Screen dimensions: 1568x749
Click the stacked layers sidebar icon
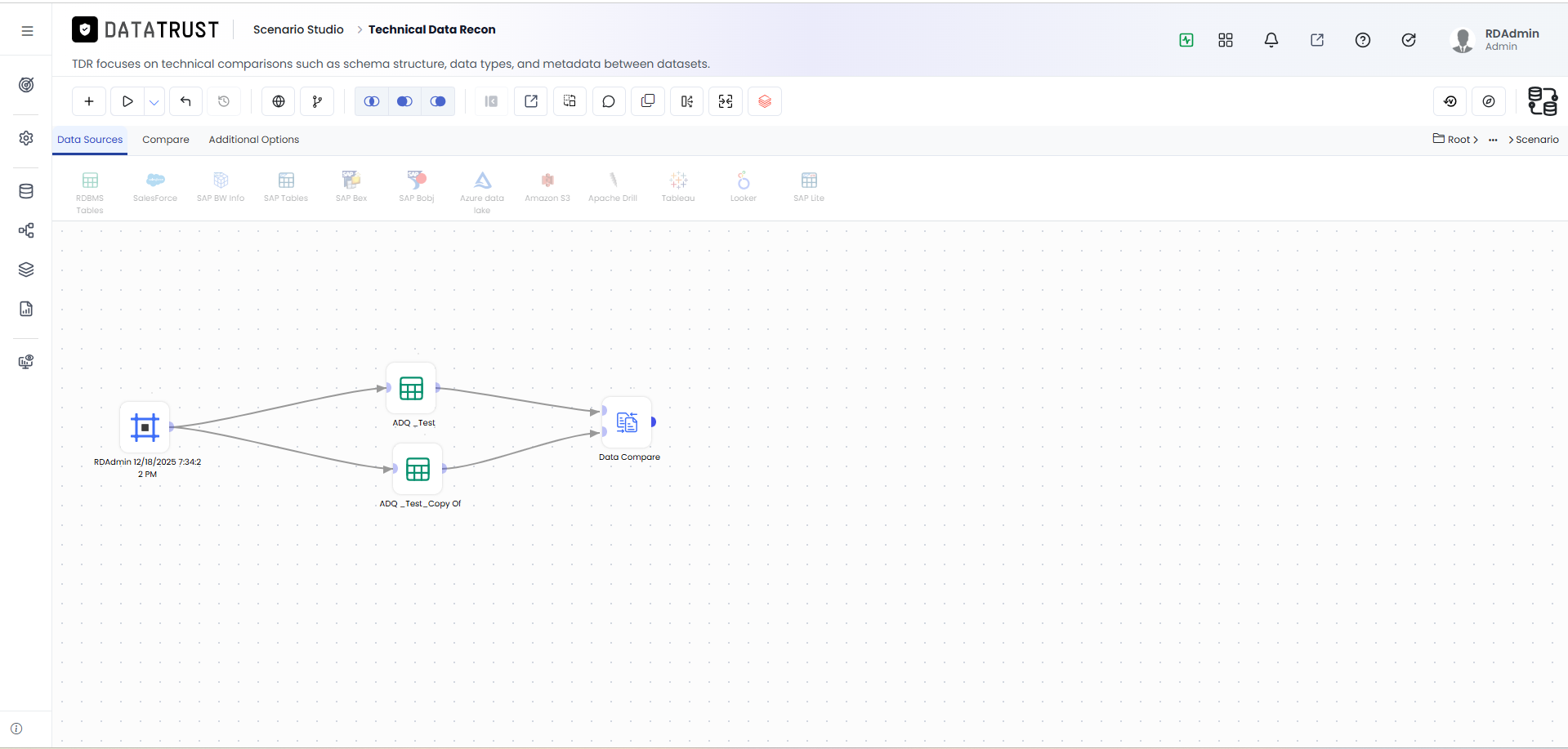pos(26,270)
